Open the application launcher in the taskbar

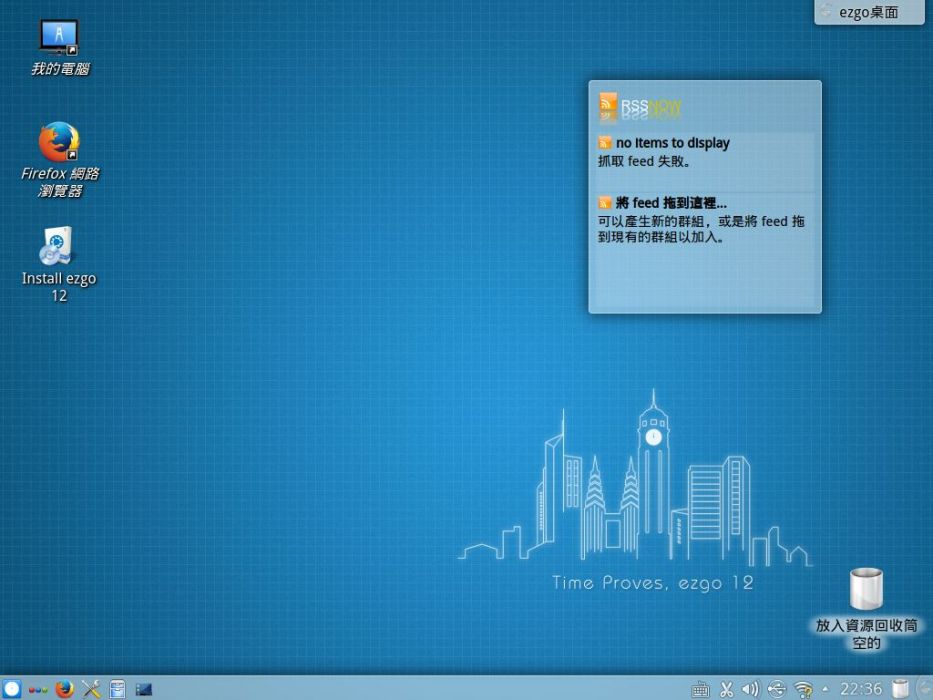coord(11,689)
